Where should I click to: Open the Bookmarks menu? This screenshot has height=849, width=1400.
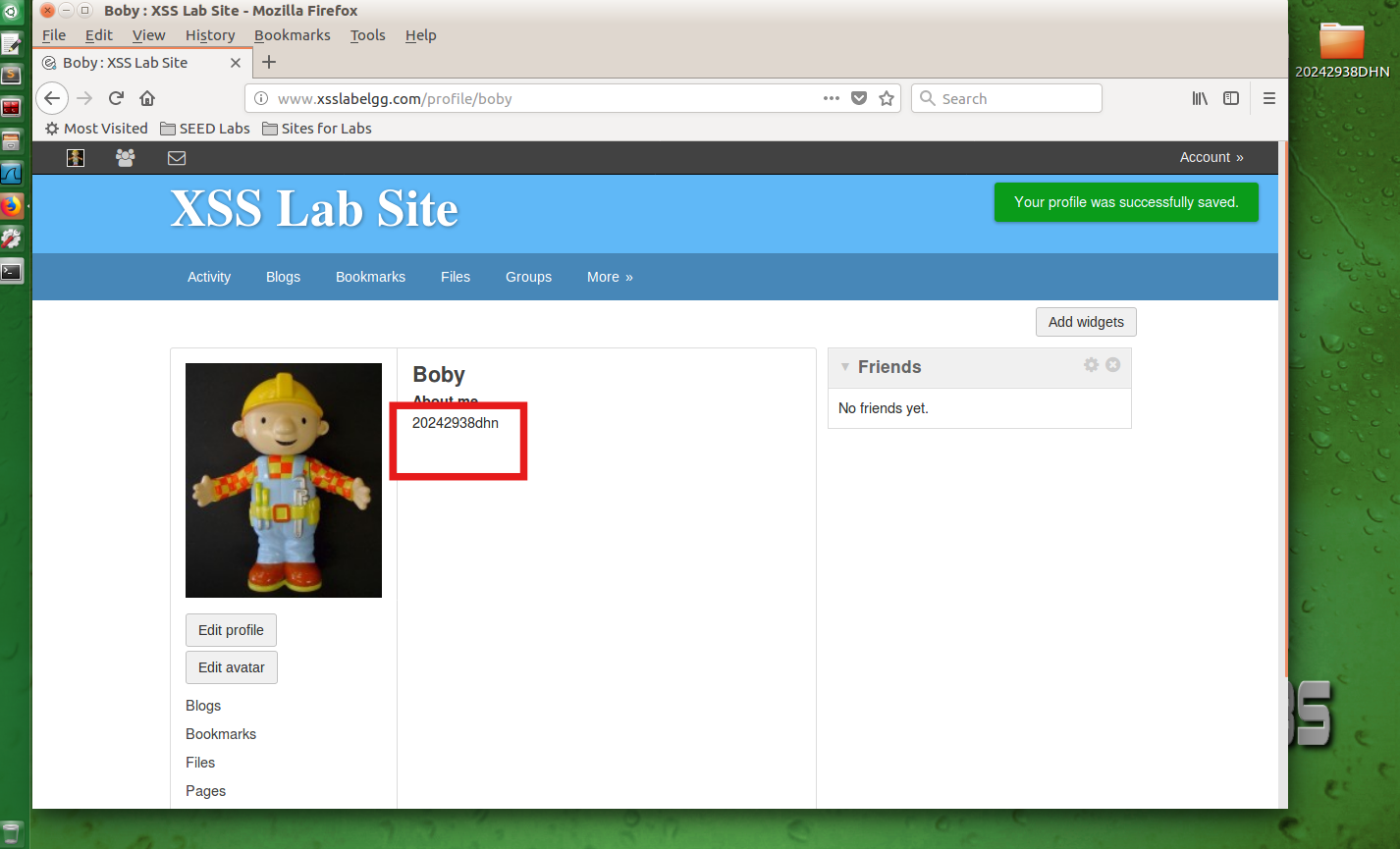click(293, 35)
